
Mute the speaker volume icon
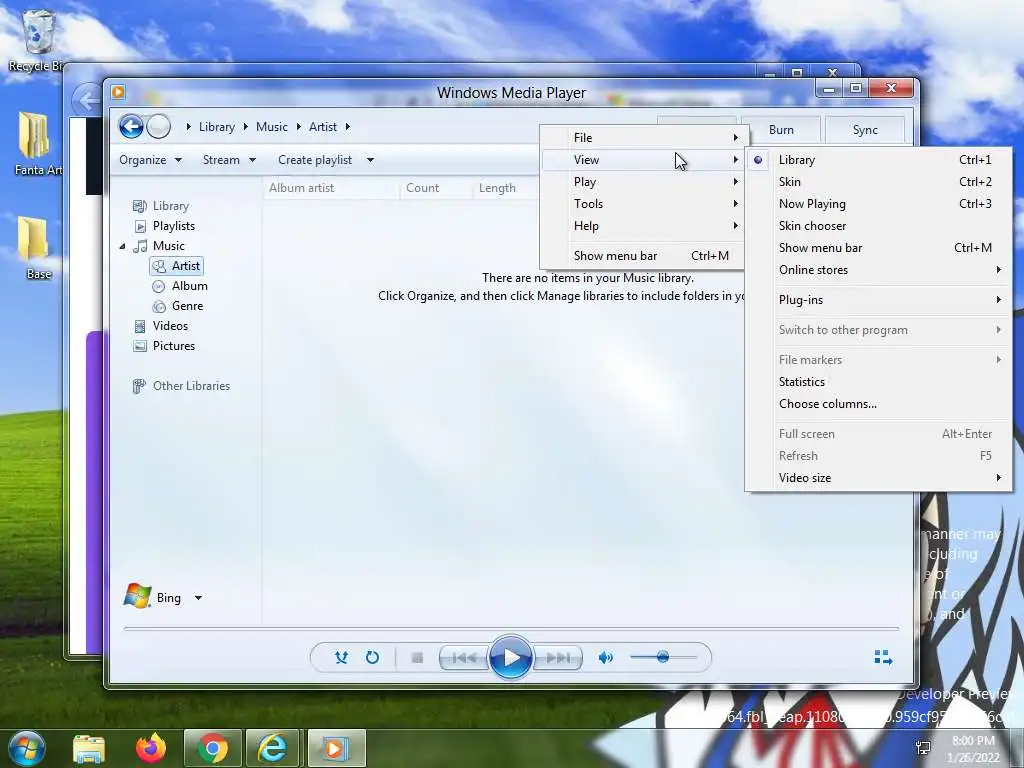coord(605,658)
